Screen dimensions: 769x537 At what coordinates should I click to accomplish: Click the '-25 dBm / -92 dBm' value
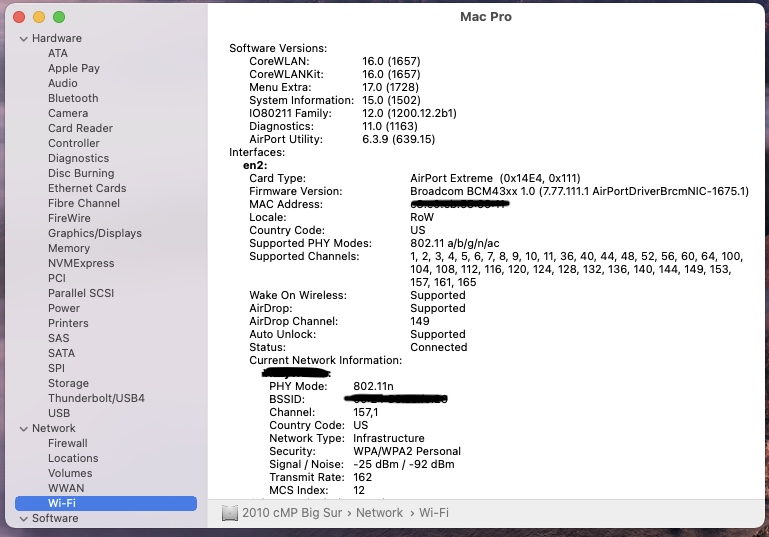coord(404,464)
